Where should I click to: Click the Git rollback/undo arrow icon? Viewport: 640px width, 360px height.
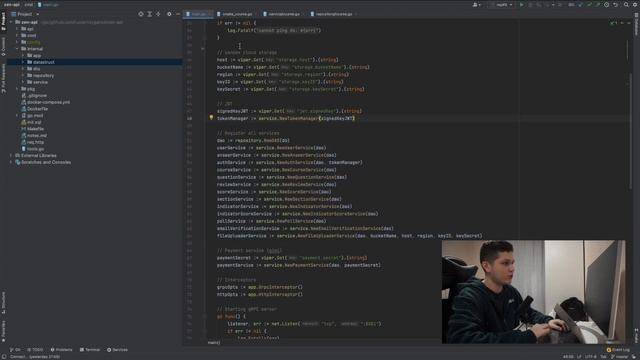(x=616, y=5)
